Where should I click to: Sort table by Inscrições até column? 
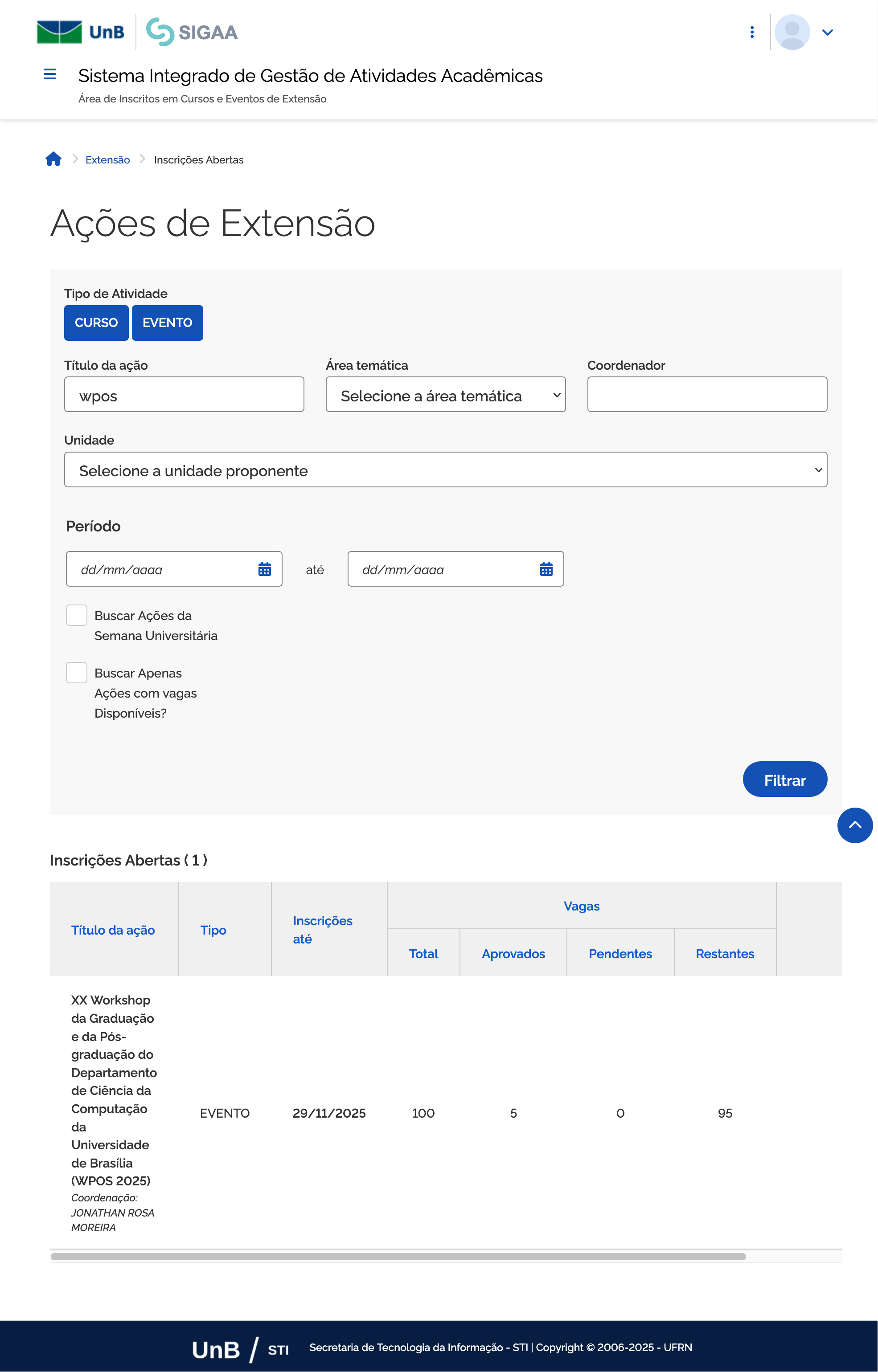click(322, 930)
